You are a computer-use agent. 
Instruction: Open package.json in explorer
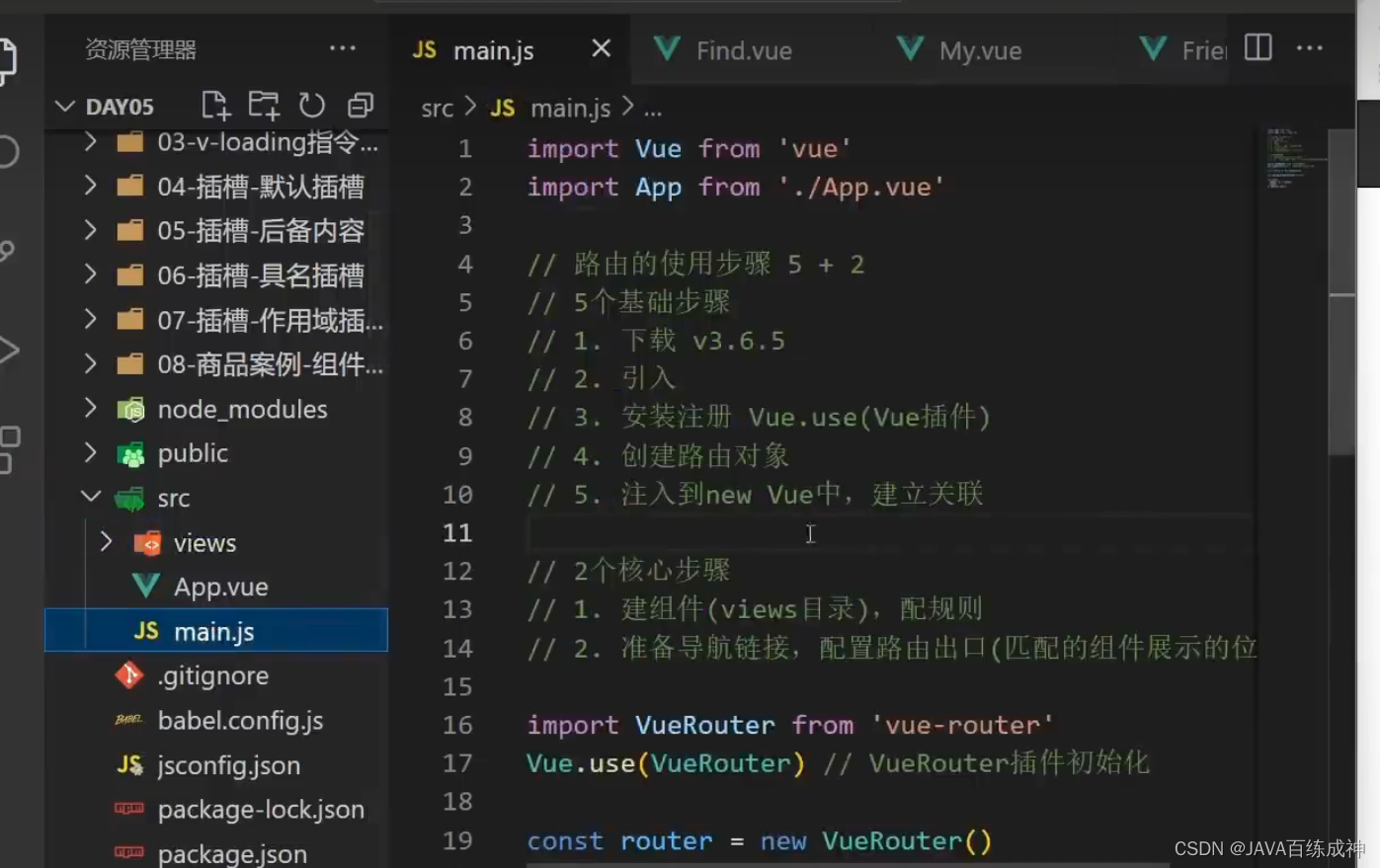point(217,852)
